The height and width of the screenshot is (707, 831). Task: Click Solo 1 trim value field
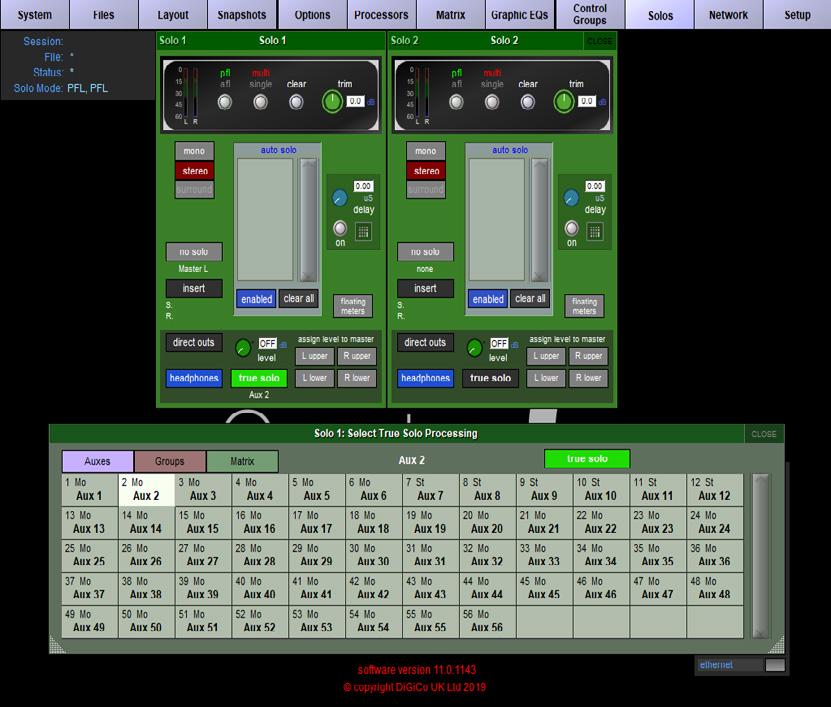pyautogui.click(x=355, y=101)
